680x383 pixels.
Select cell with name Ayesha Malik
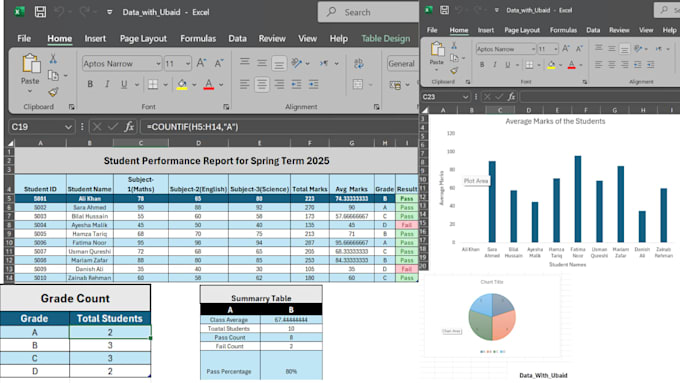tap(90, 225)
